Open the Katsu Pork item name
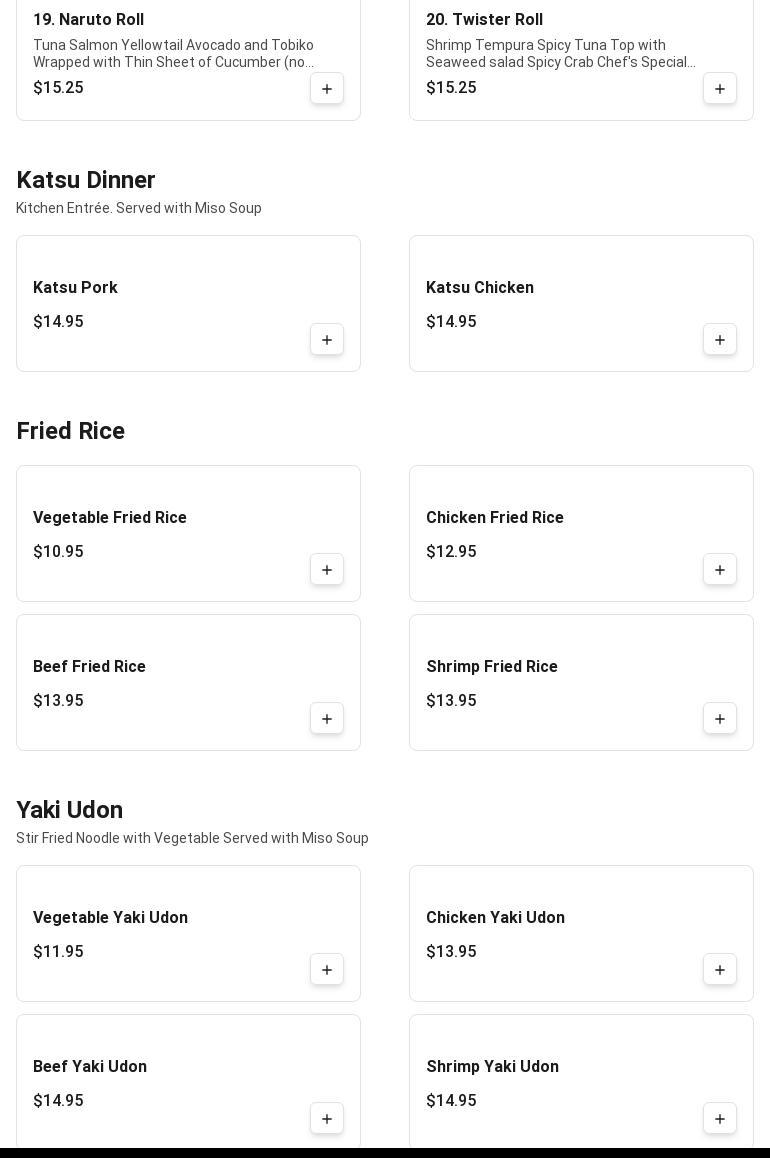770x1158 pixels. click(75, 288)
